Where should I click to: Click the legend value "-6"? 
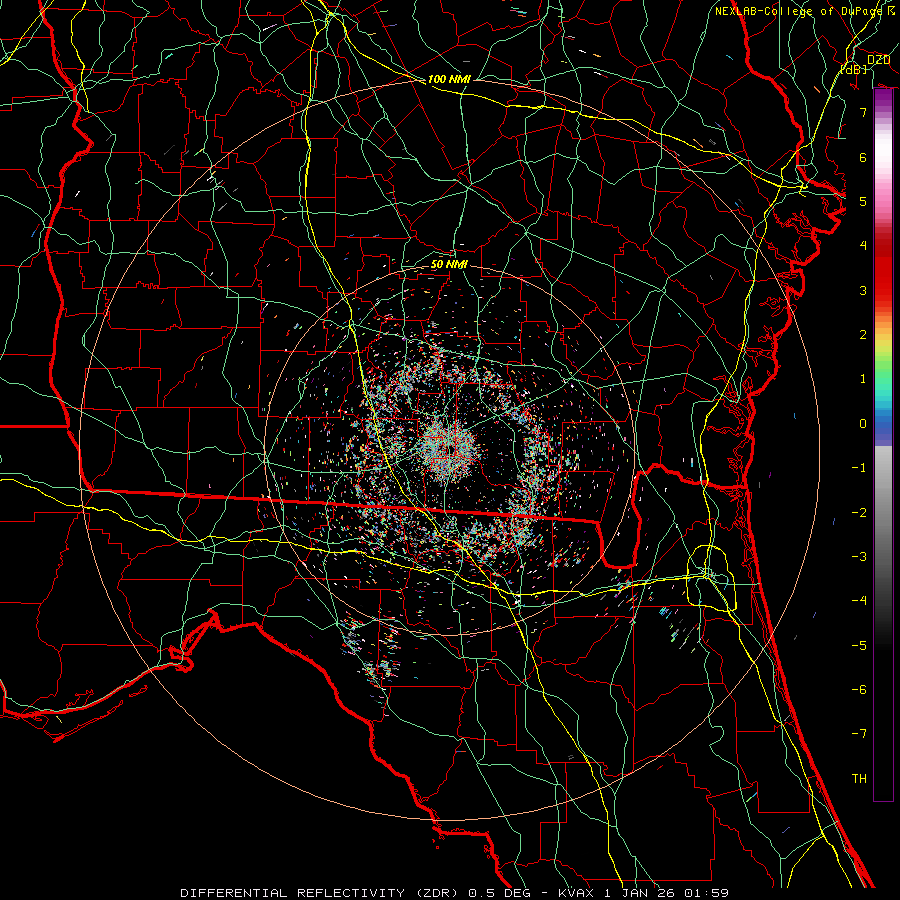pyautogui.click(x=859, y=690)
